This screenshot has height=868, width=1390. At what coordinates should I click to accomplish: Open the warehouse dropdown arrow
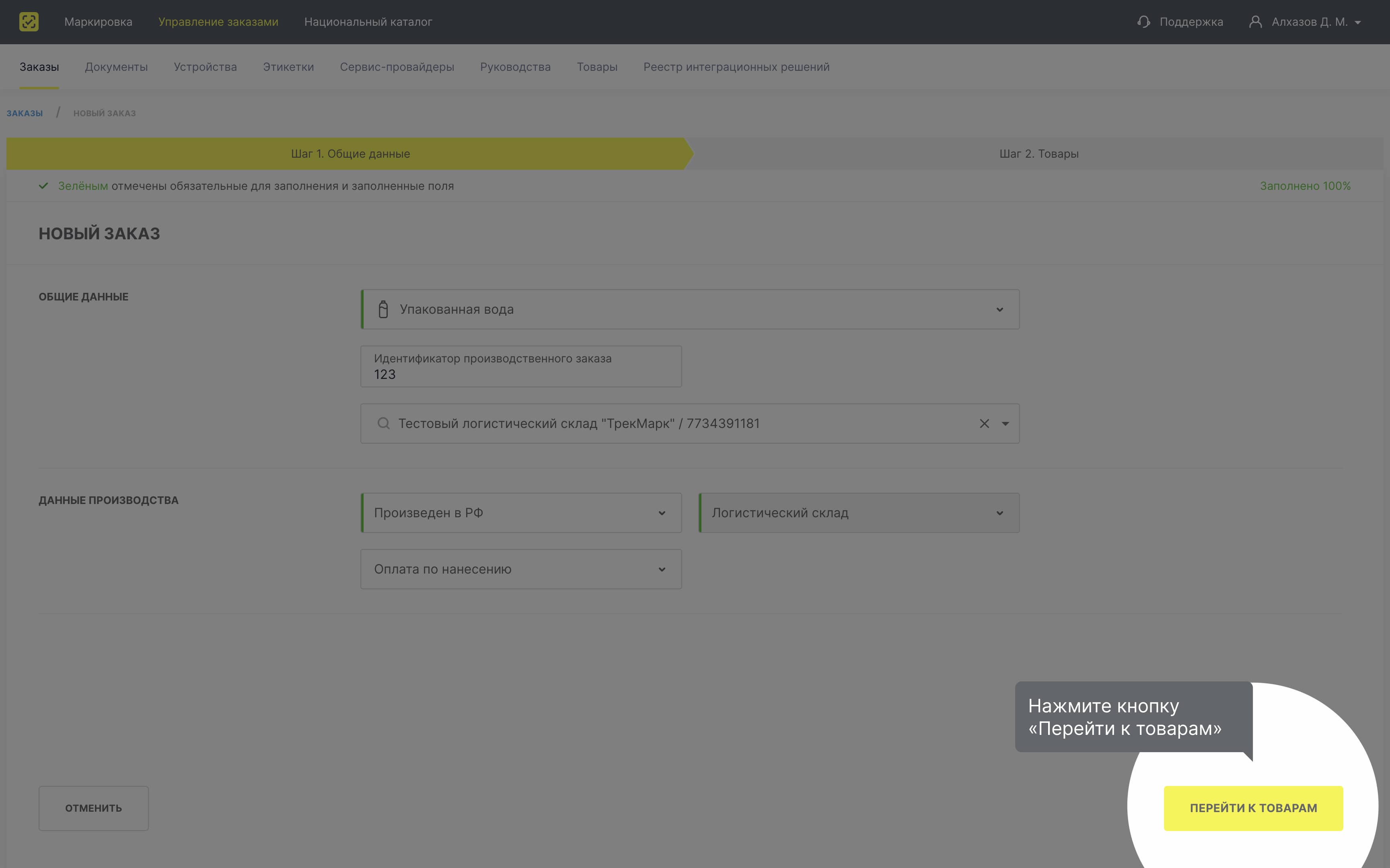pyautogui.click(x=1005, y=424)
